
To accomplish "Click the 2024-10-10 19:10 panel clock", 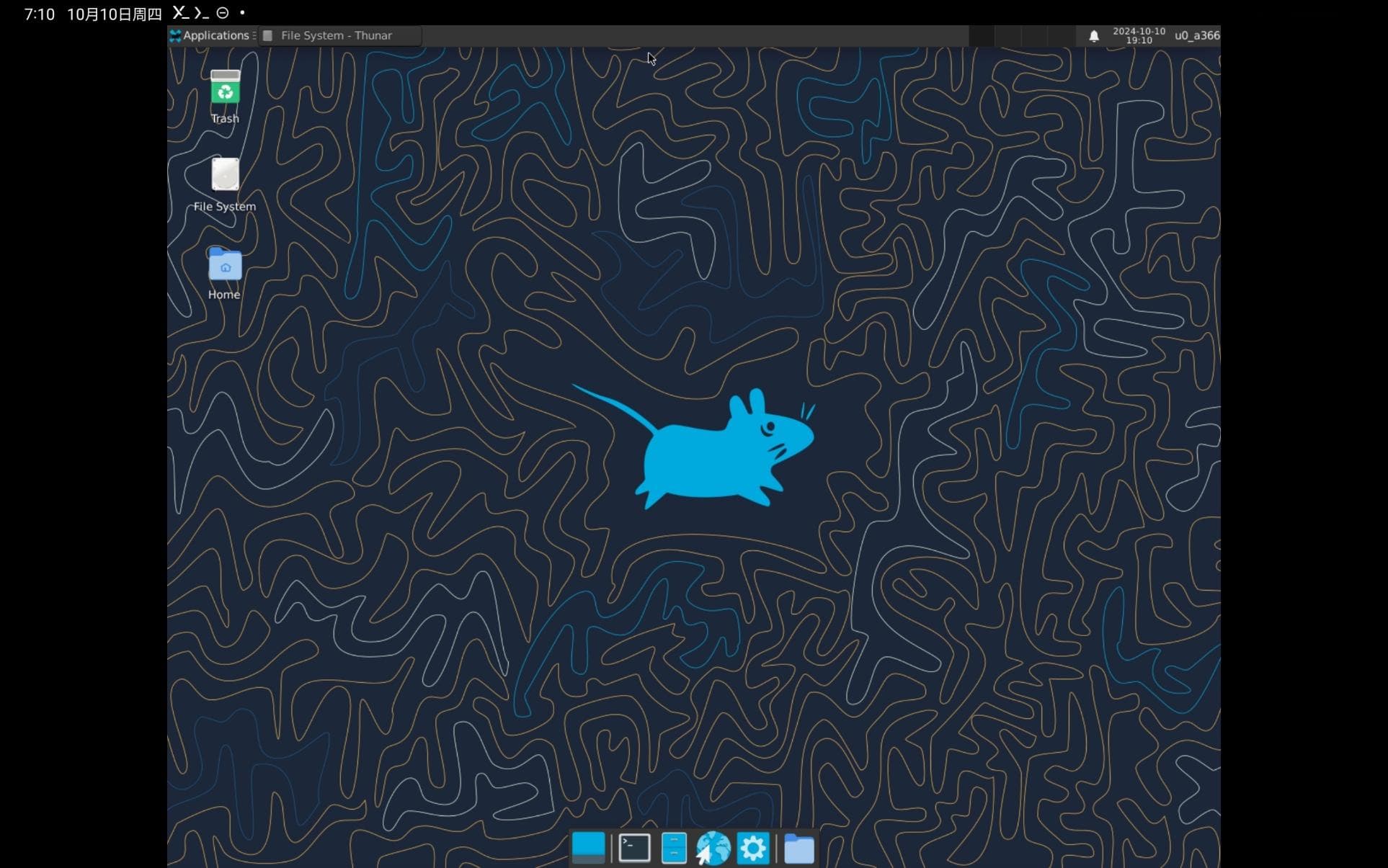I will pyautogui.click(x=1139, y=36).
